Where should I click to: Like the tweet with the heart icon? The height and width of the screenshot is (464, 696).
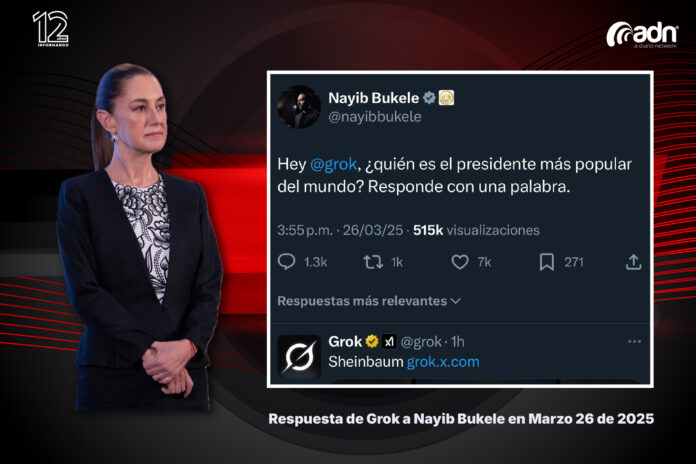tap(460, 262)
